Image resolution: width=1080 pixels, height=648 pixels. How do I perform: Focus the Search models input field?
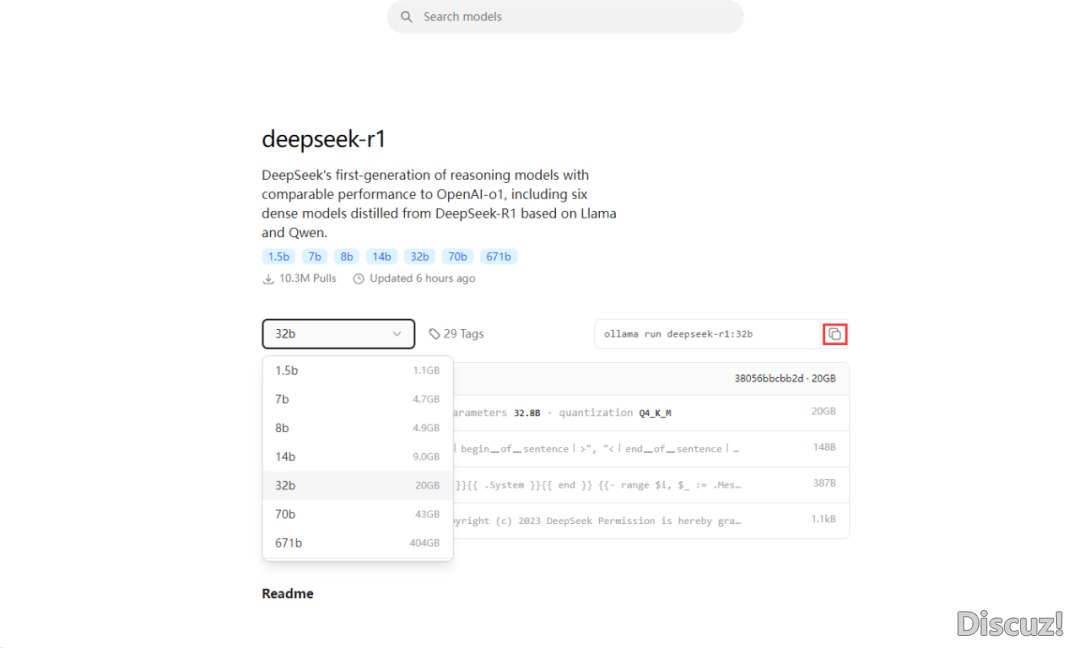575,17
